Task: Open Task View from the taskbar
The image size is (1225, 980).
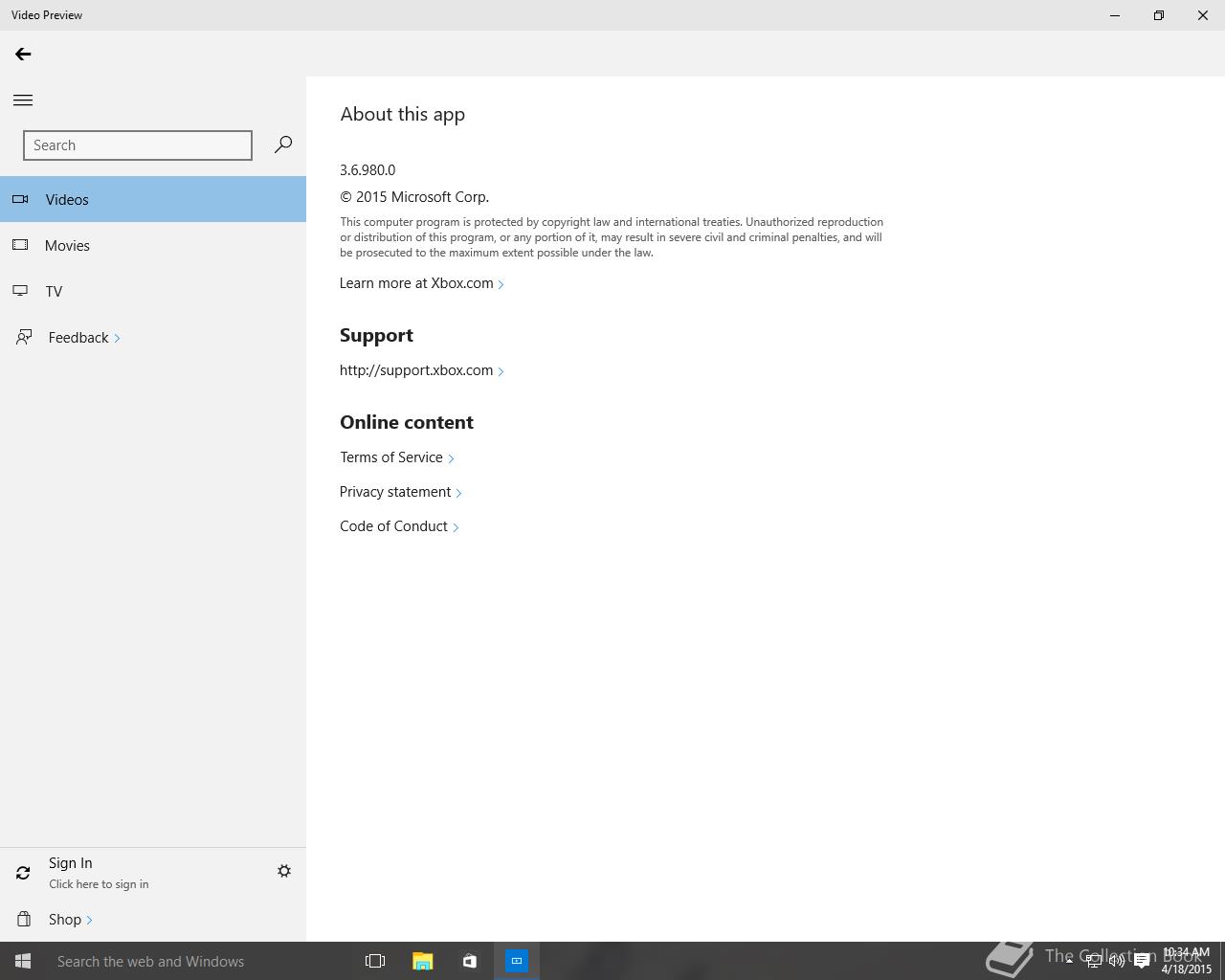Action: 375,961
